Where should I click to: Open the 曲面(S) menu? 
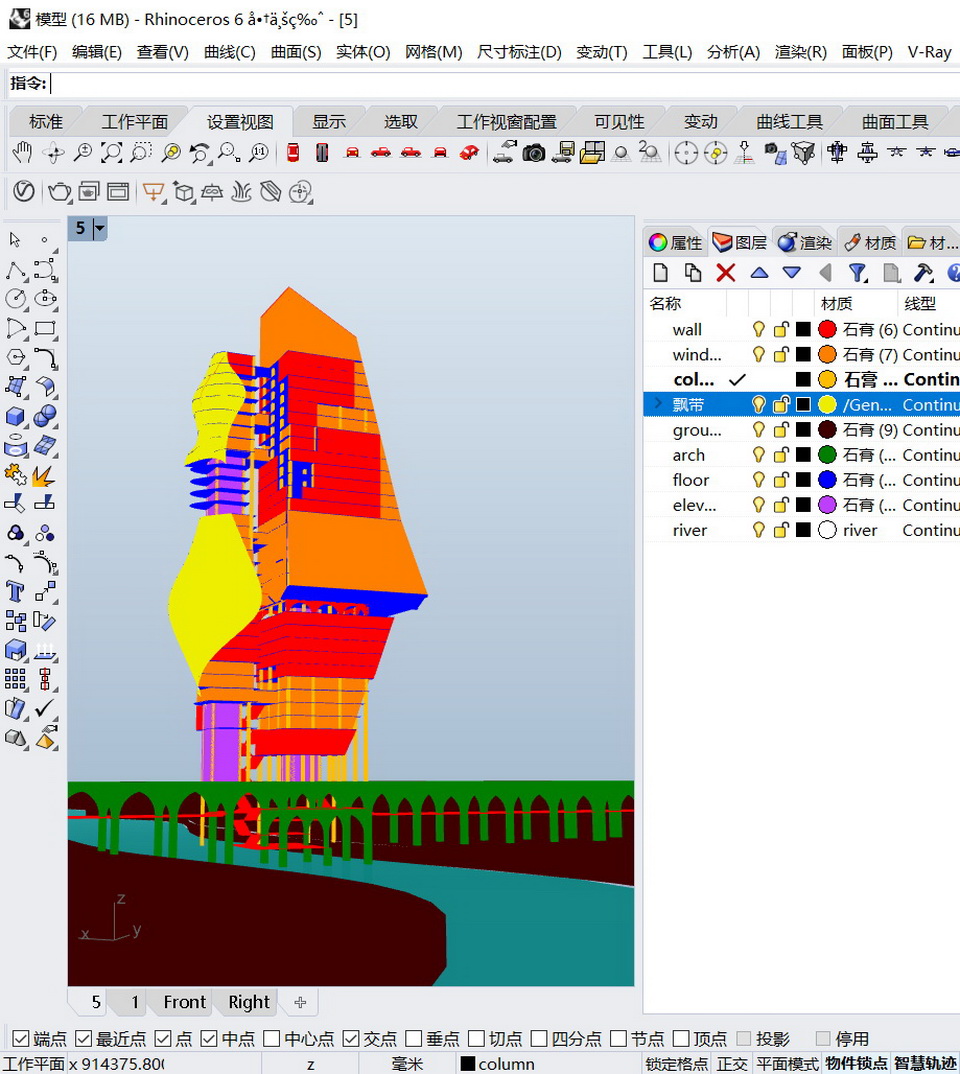click(296, 52)
